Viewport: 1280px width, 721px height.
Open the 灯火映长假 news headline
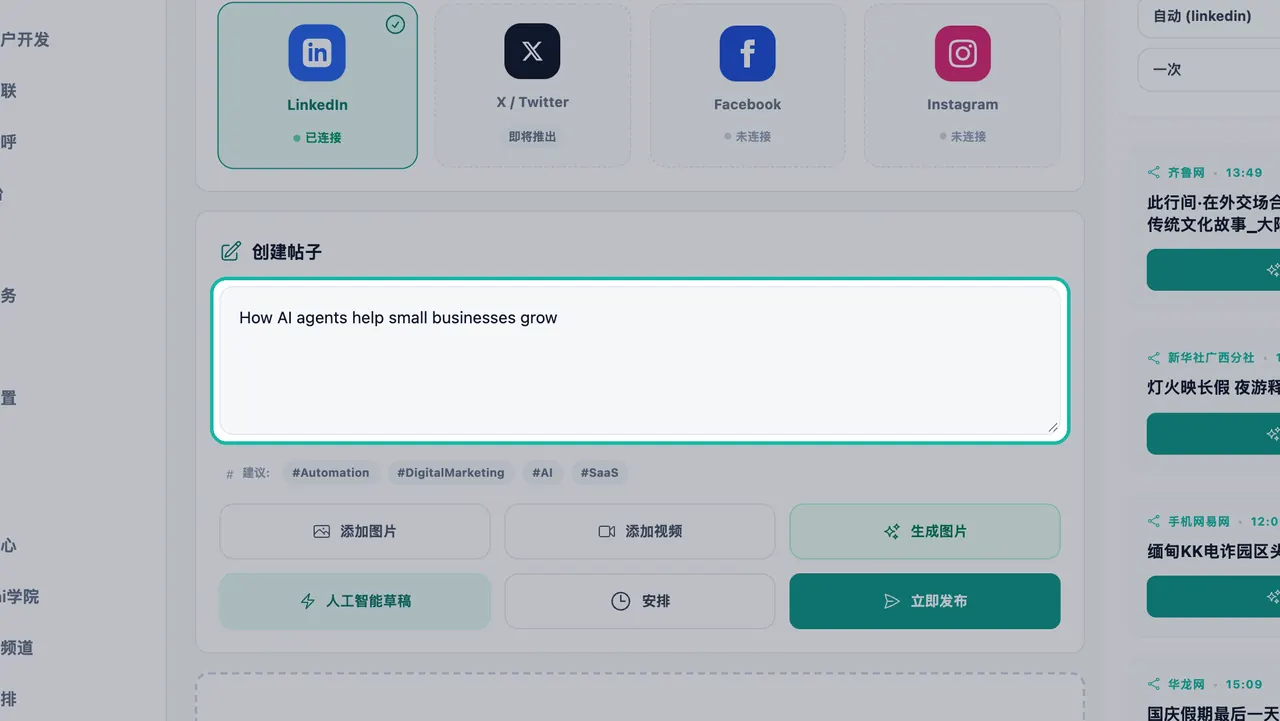click(1213, 387)
